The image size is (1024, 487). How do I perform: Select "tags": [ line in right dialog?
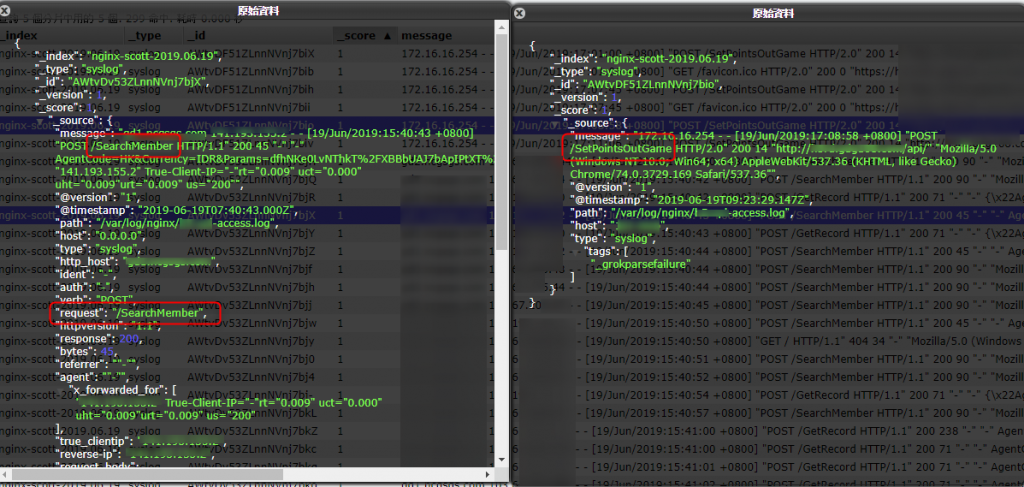pyautogui.click(x=607, y=251)
